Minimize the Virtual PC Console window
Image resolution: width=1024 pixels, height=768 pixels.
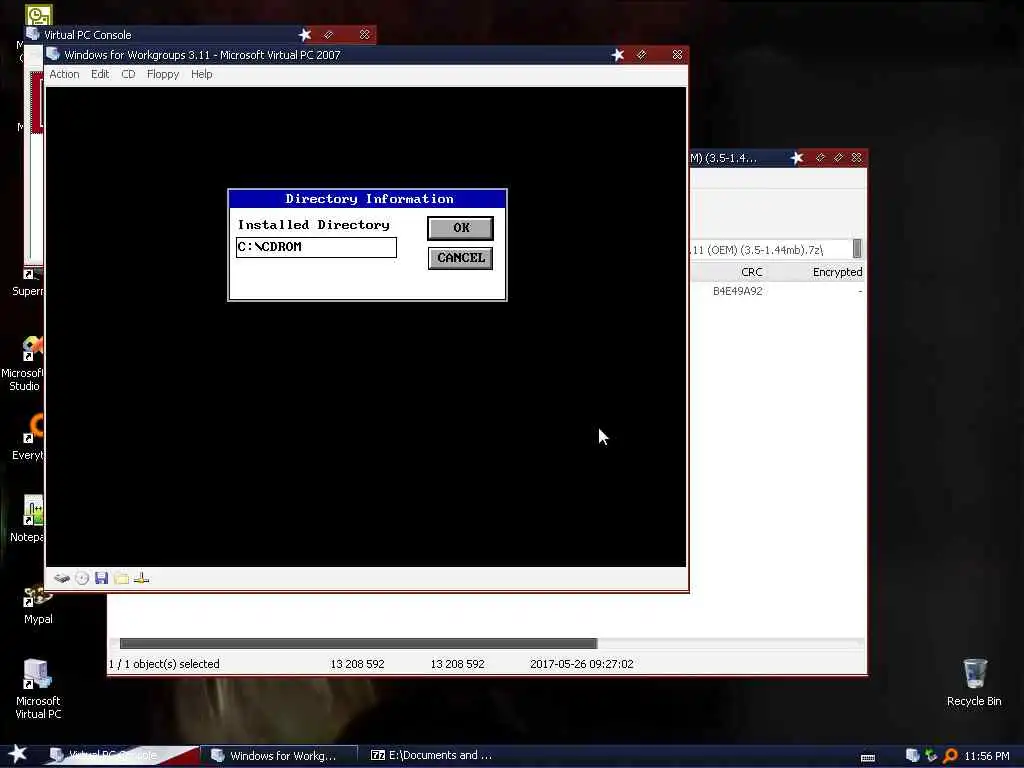pos(328,34)
